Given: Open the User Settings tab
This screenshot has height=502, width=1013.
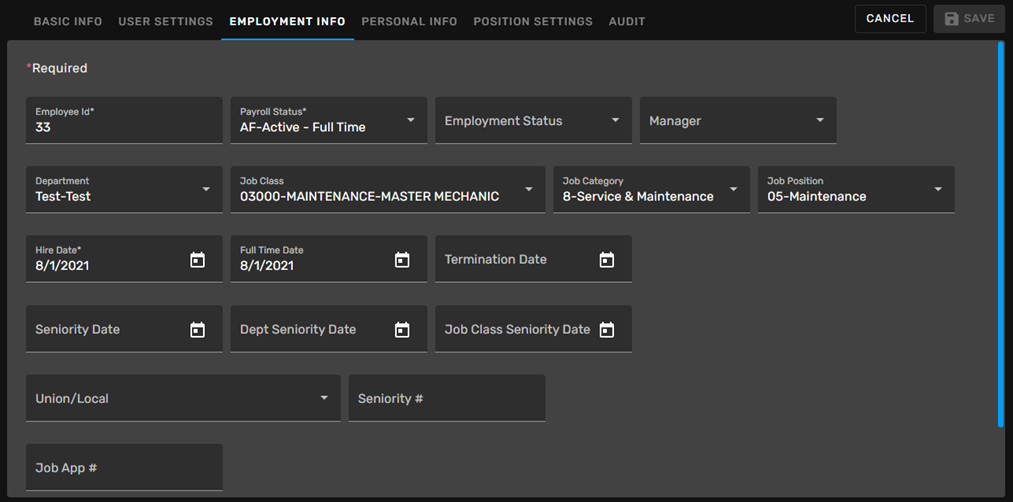Looking at the screenshot, I should (x=165, y=21).
